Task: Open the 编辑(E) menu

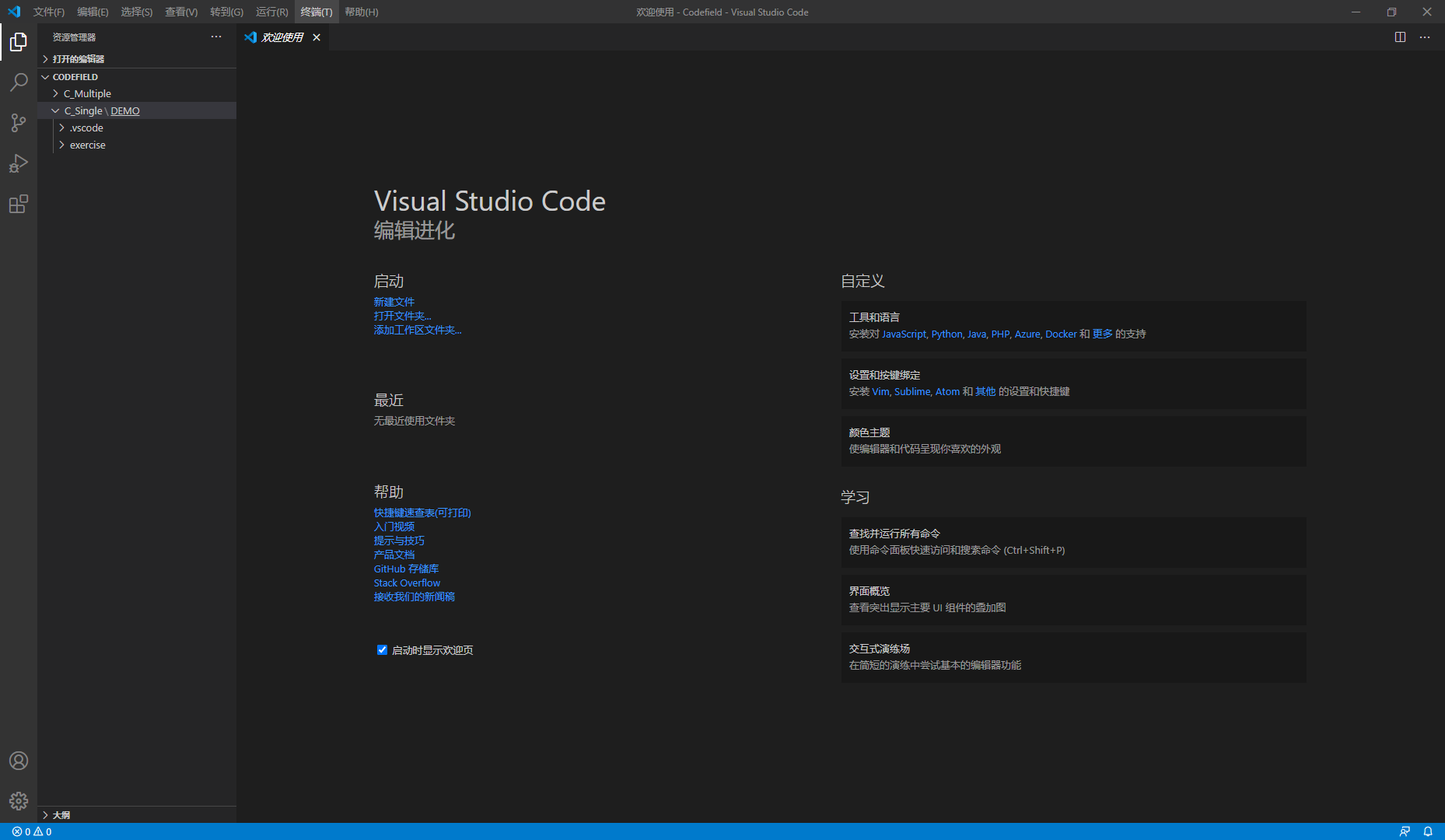Action: click(x=93, y=12)
